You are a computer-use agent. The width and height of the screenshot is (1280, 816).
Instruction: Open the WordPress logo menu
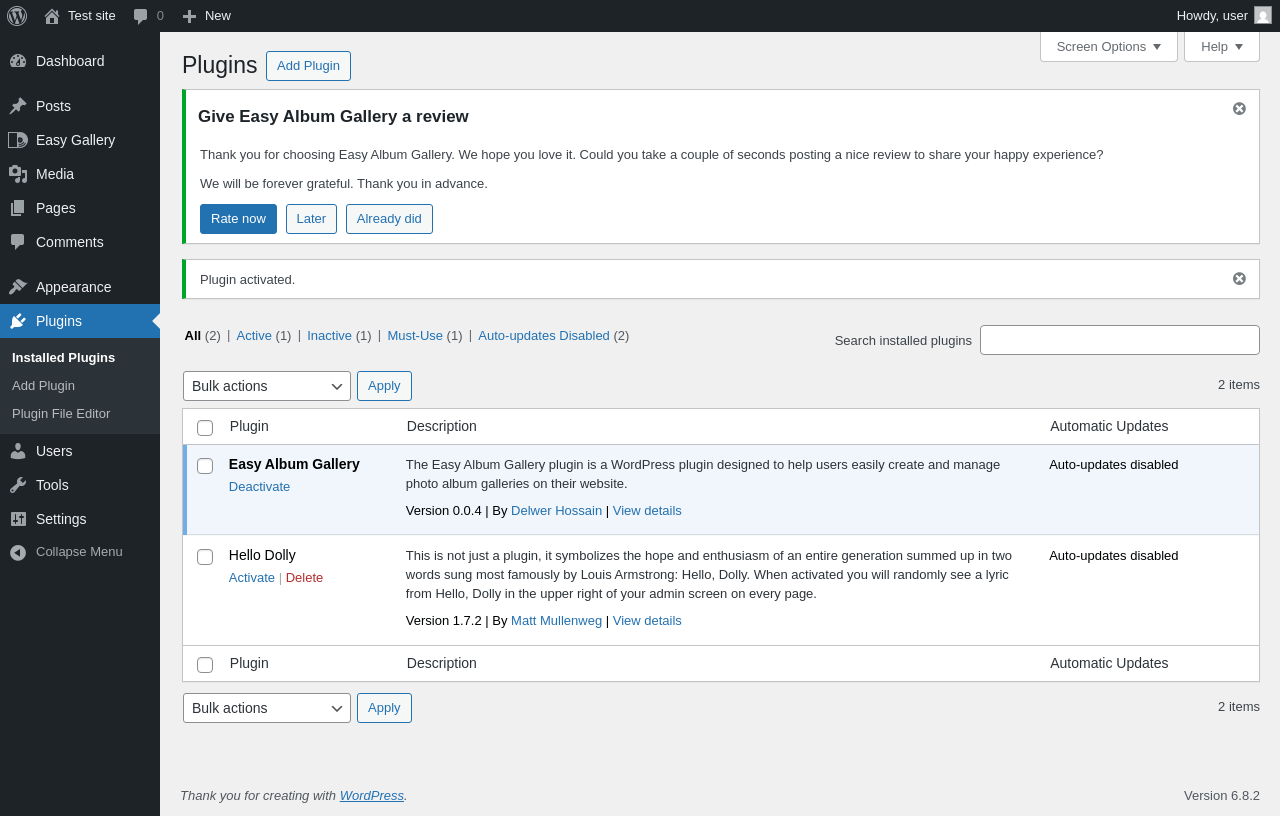[17, 16]
